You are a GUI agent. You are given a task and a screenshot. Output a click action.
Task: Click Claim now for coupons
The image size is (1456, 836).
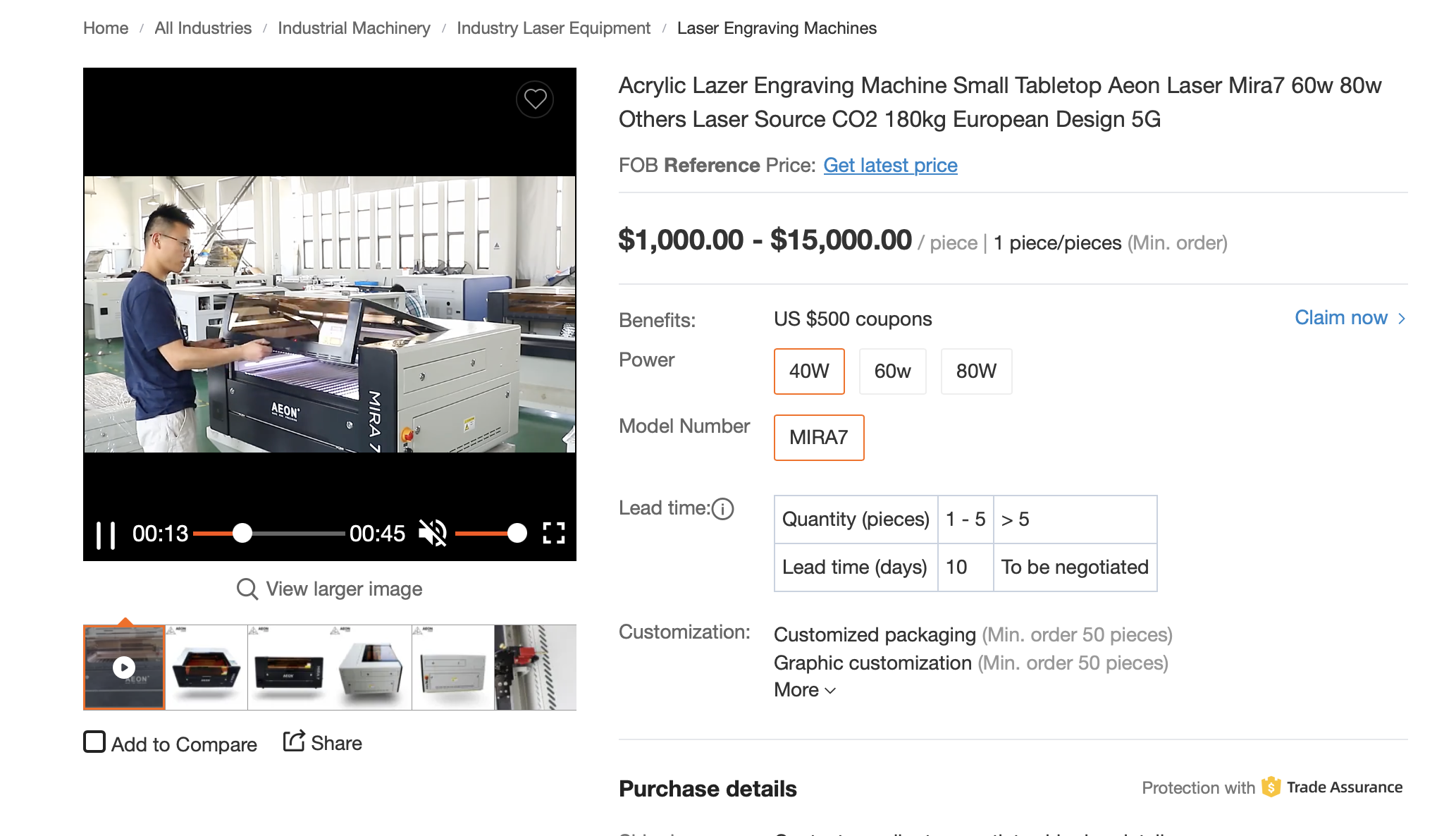[1340, 318]
